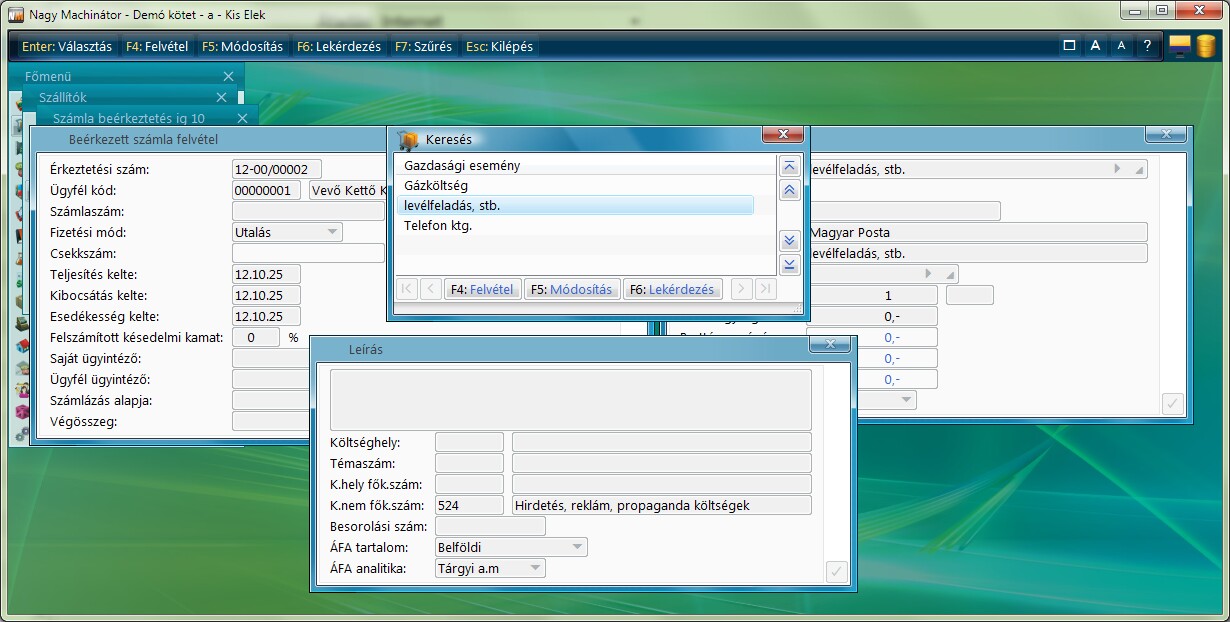Select Telefon ktg. in the search list
The width and height of the screenshot is (1230, 622).
[438, 226]
